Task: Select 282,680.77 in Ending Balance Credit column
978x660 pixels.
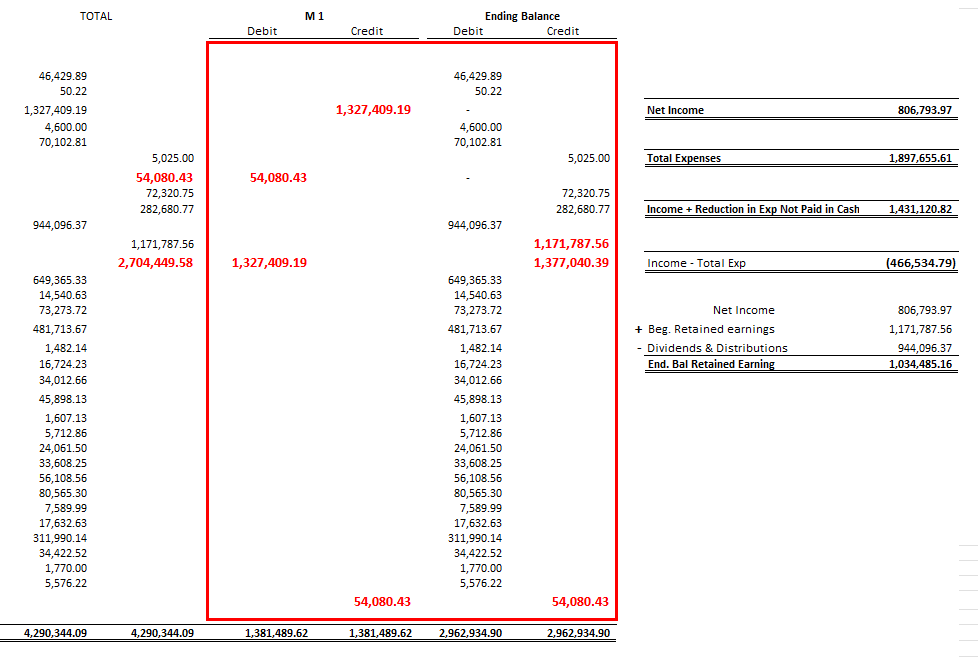Action: pos(583,210)
